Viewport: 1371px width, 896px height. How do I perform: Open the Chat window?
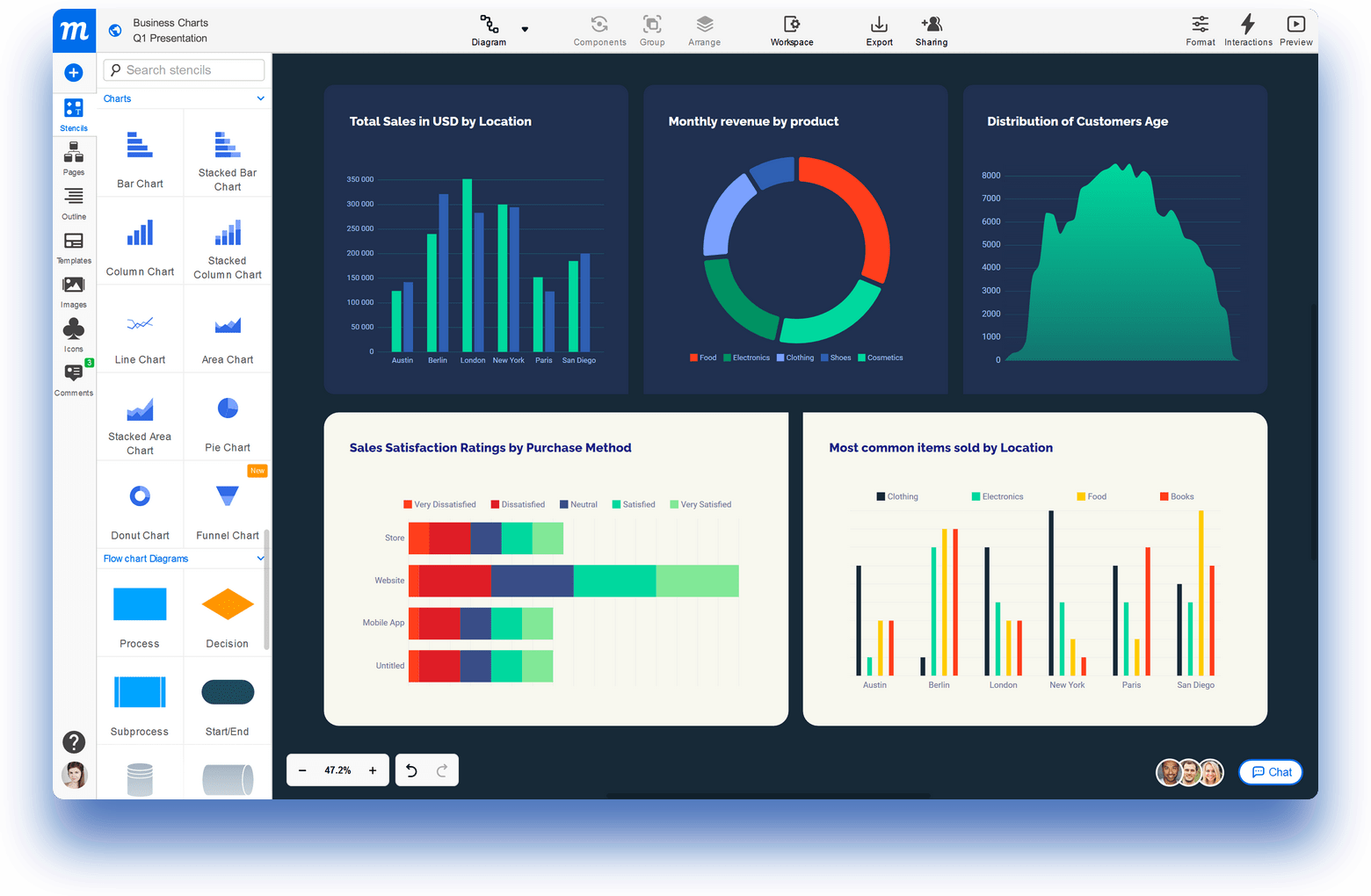point(1270,772)
